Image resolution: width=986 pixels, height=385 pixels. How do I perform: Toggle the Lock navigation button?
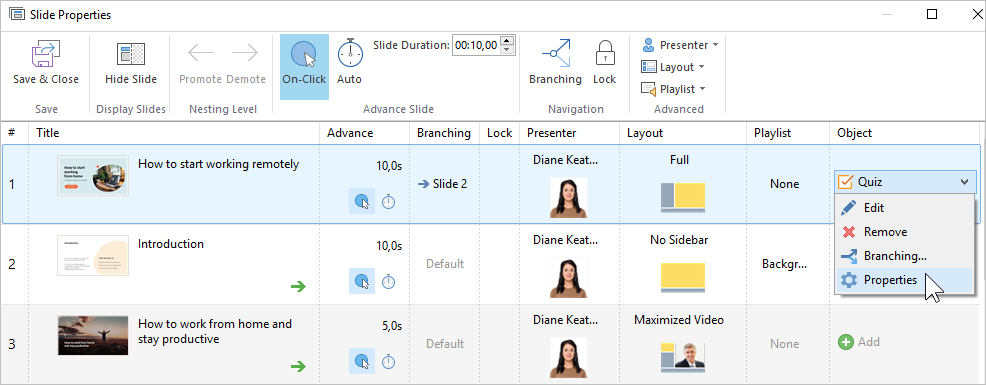coord(604,62)
